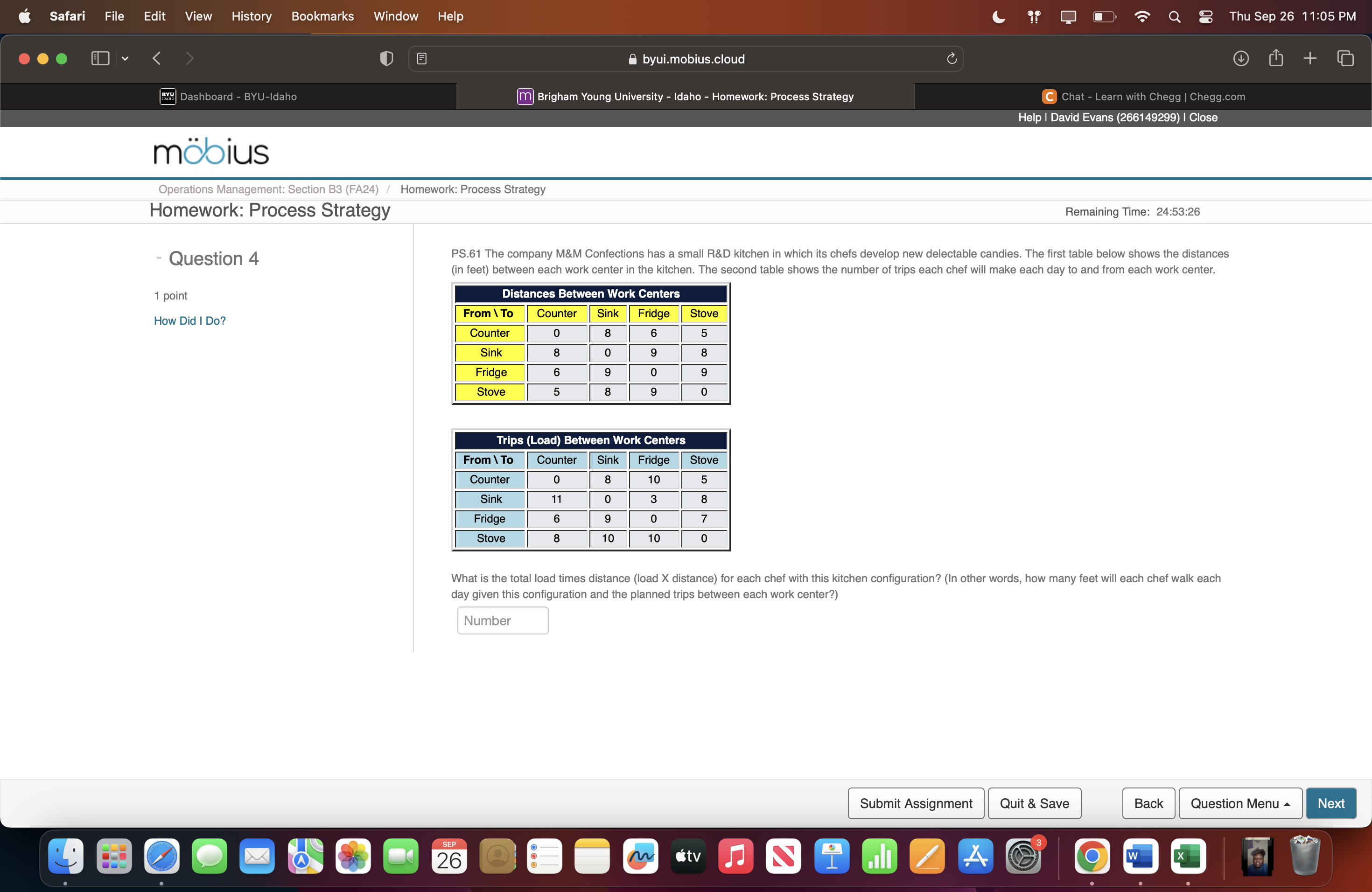This screenshot has height=892, width=1372.
Task: Click the Number answer input field
Action: pyautogui.click(x=502, y=620)
